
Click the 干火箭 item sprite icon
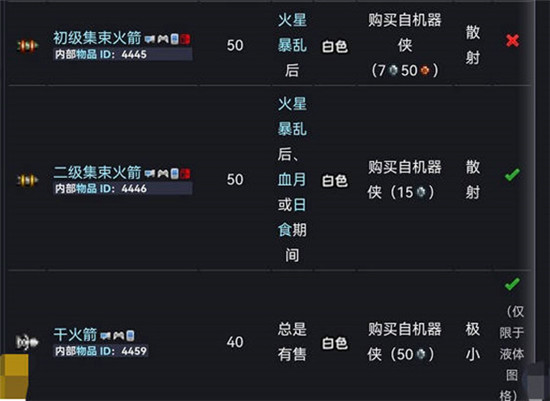click(27, 342)
